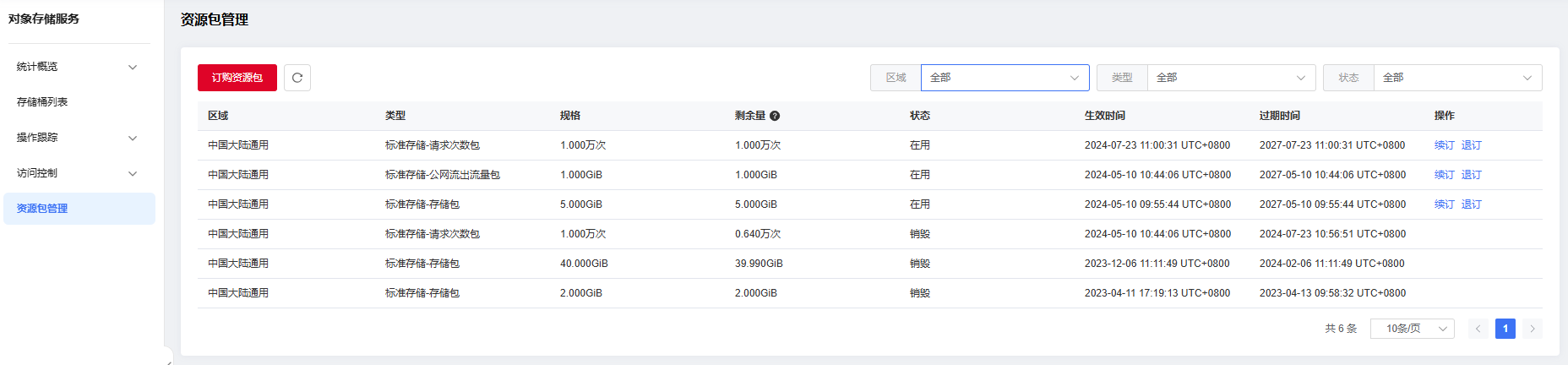Open 存储桶列表 in the sidebar
1568x365 pixels.
click(x=42, y=102)
